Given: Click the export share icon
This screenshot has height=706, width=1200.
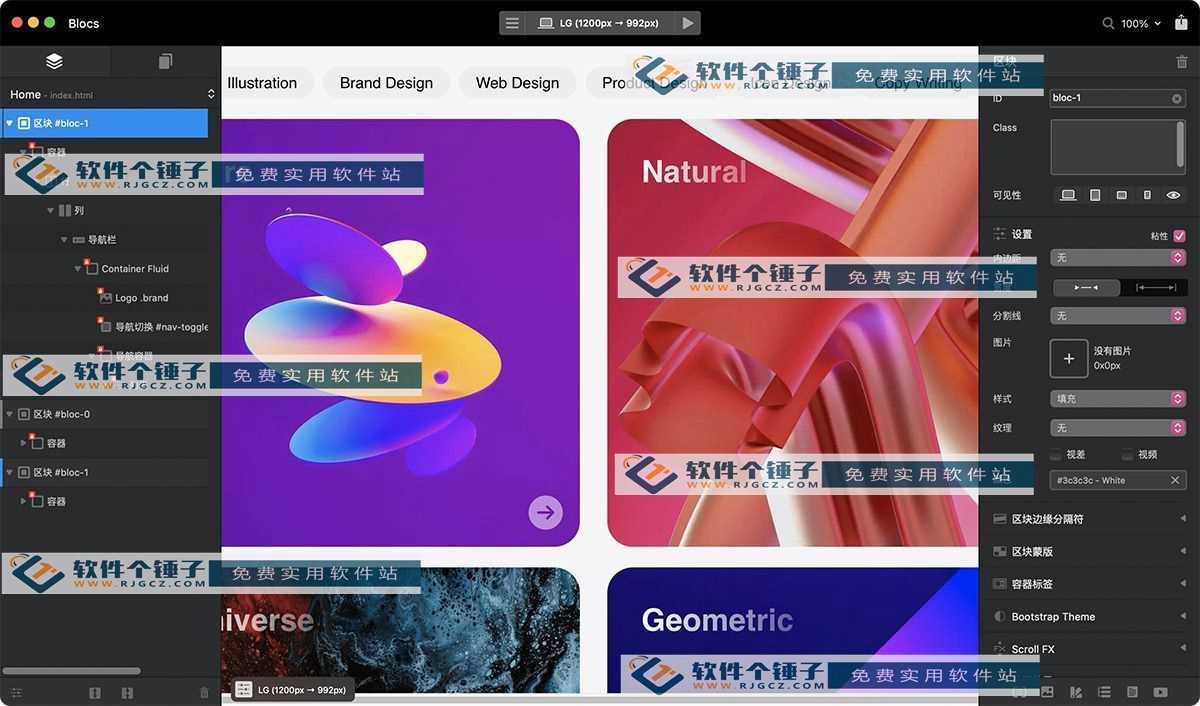Looking at the screenshot, I should (x=1180, y=22).
